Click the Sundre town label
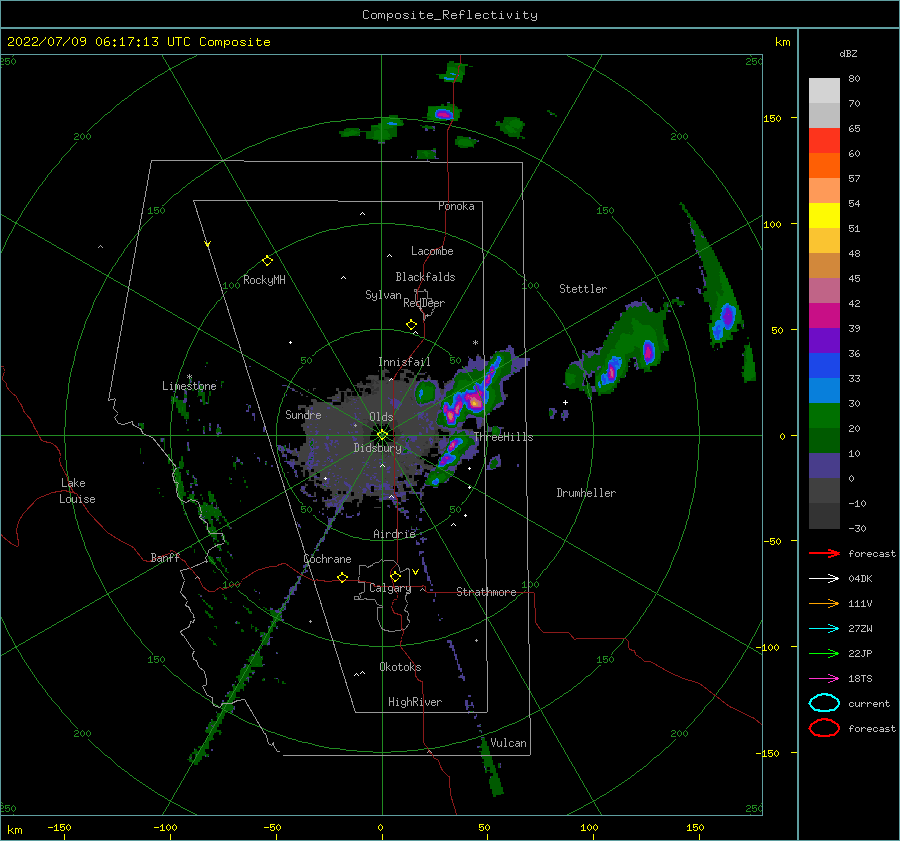Viewport: 900px width, 841px height. pyautogui.click(x=303, y=414)
